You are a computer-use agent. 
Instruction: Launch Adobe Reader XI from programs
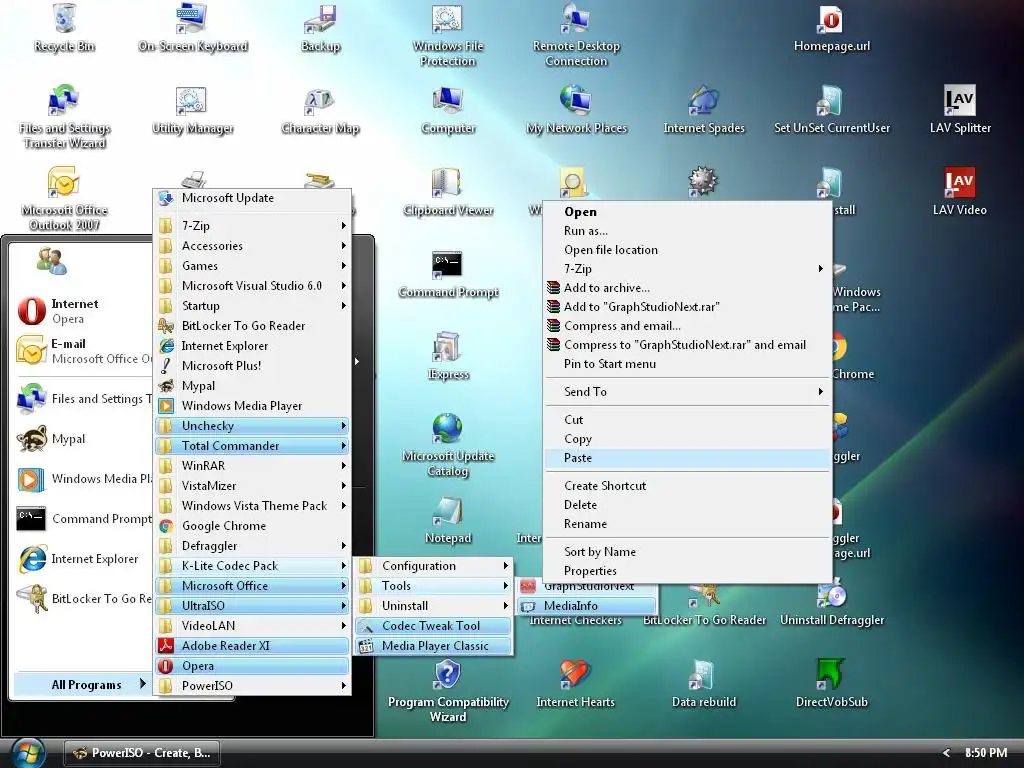252,646
